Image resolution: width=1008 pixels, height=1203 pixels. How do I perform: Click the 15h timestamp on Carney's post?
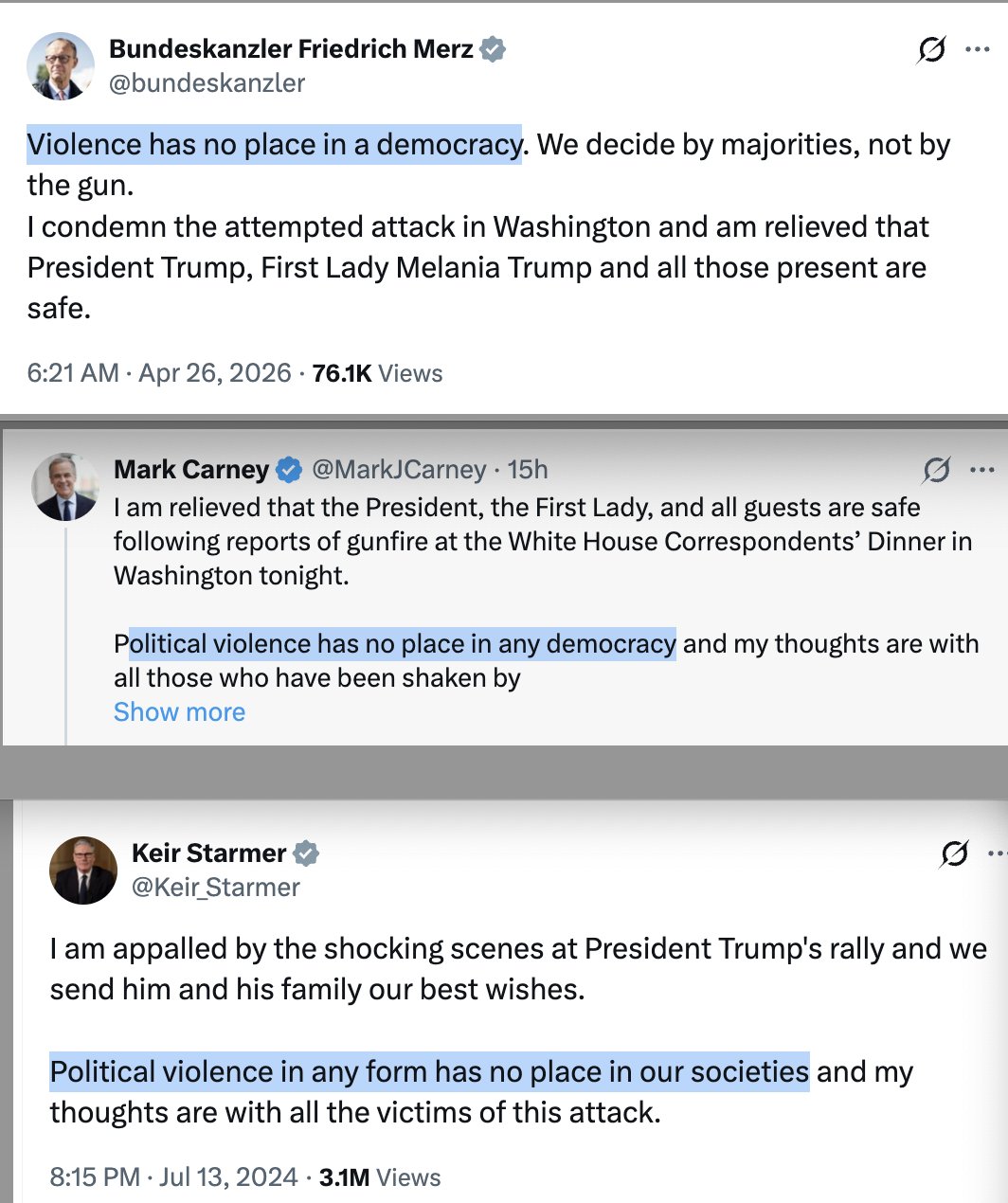pyautogui.click(x=528, y=470)
